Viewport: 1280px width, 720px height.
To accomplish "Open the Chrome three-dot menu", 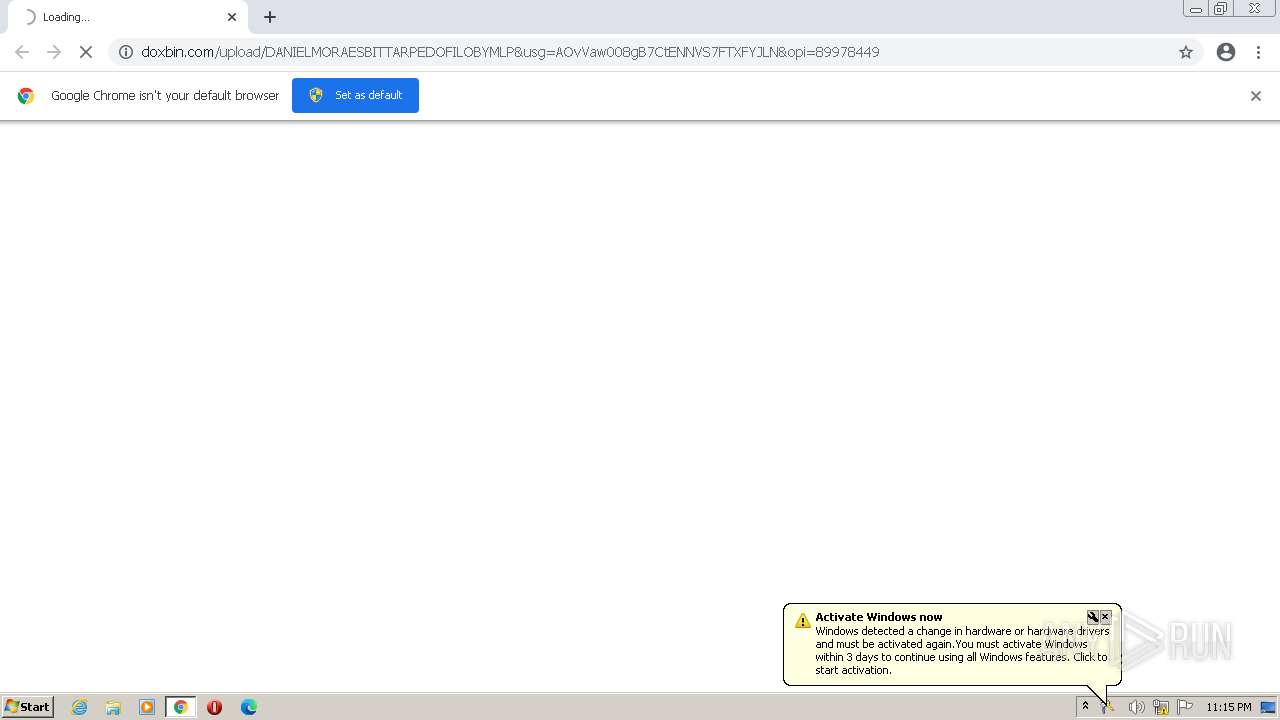I will pos(1258,52).
